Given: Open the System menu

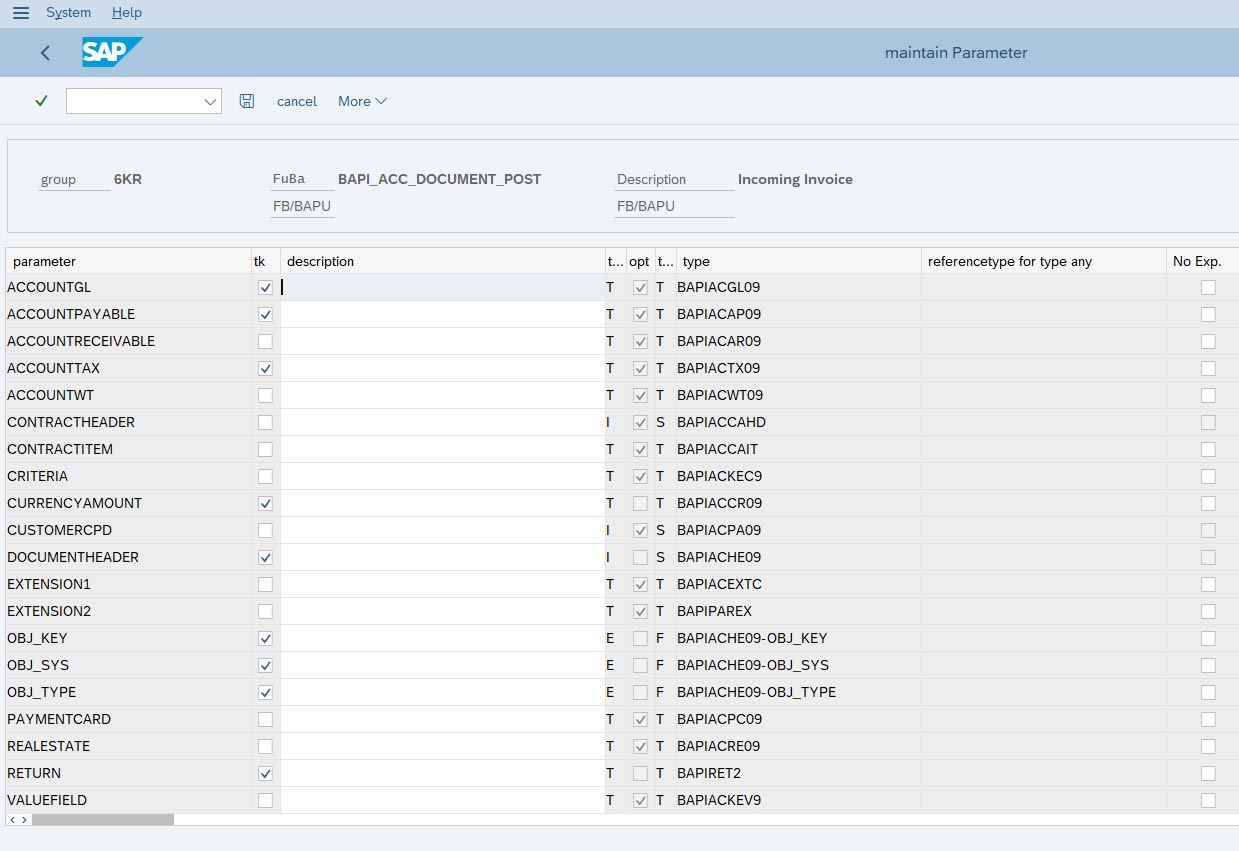Looking at the screenshot, I should tap(68, 13).
